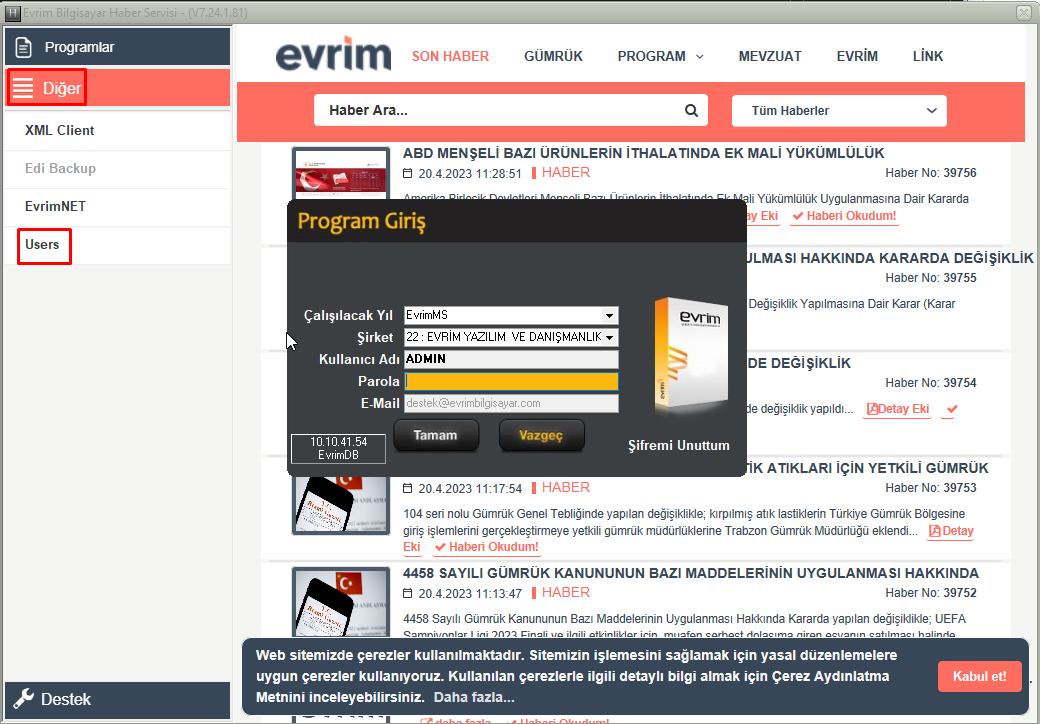
Task: Open Destek using the wrench icon
Action: coord(23,699)
